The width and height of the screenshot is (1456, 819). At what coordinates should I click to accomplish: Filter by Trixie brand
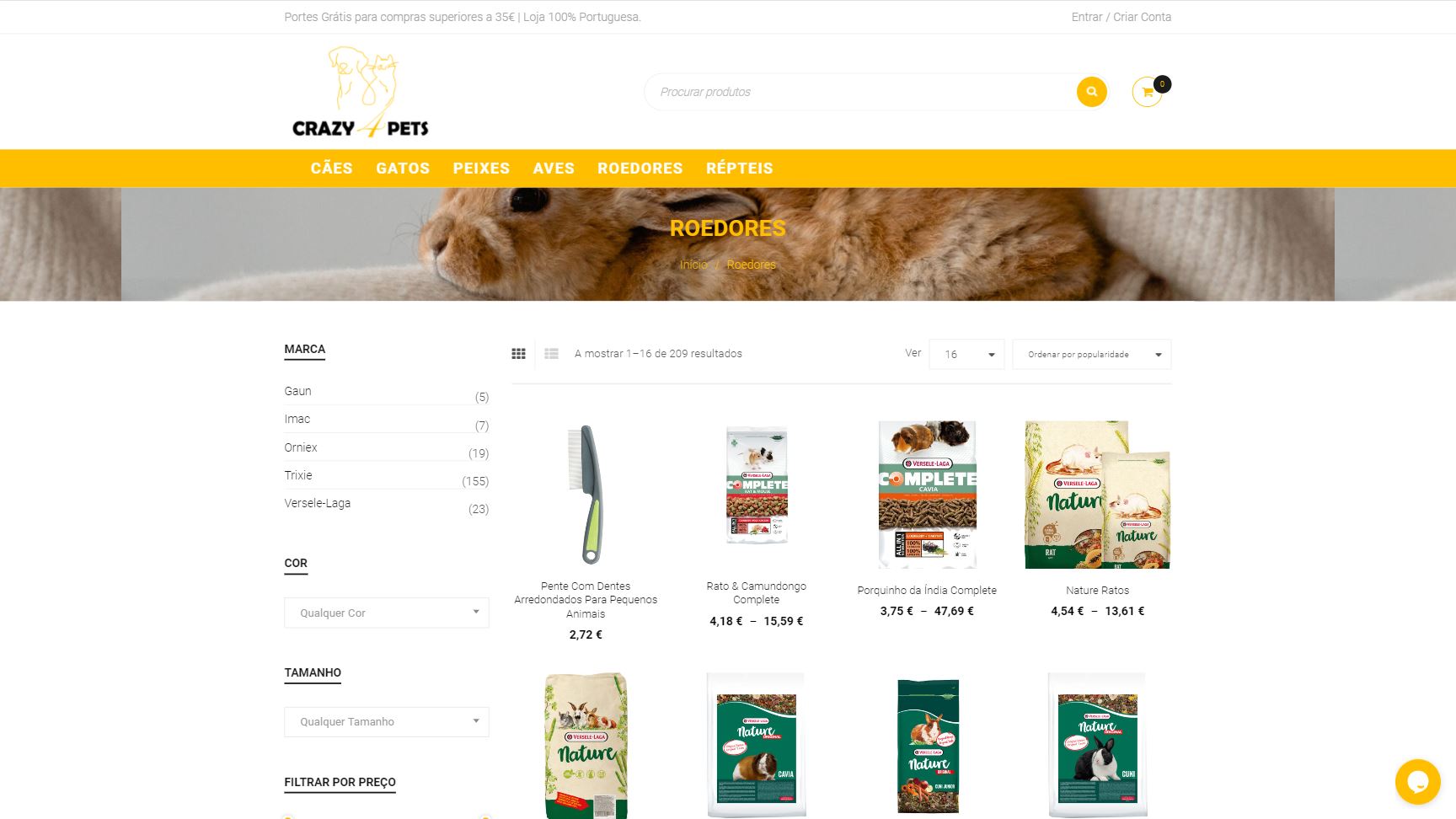click(298, 475)
